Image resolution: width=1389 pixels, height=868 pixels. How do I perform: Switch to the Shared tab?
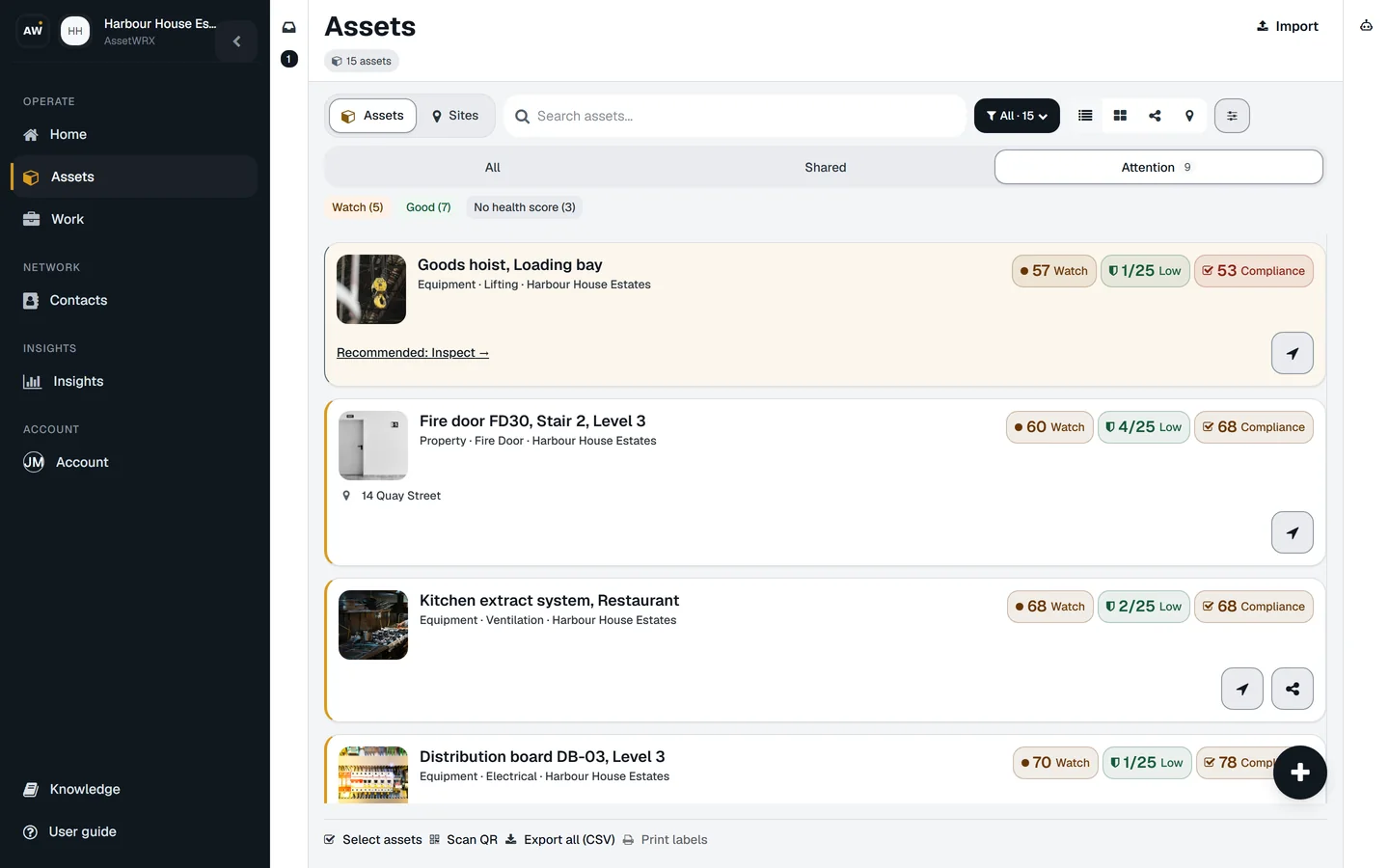point(826,167)
